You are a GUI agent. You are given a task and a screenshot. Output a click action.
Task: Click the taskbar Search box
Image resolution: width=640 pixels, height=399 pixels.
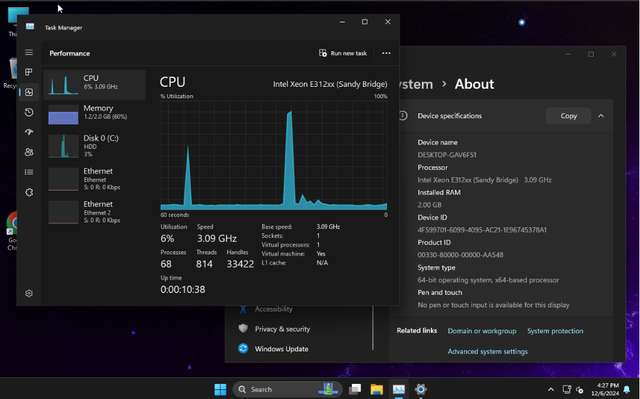click(287, 389)
